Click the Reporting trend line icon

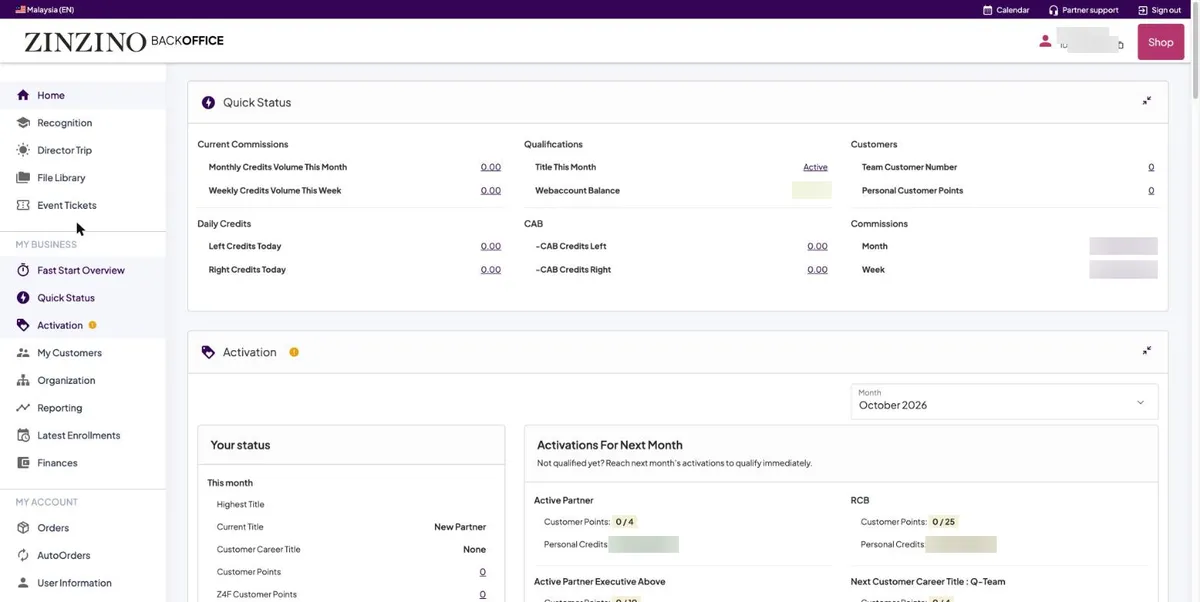pyautogui.click(x=23, y=408)
